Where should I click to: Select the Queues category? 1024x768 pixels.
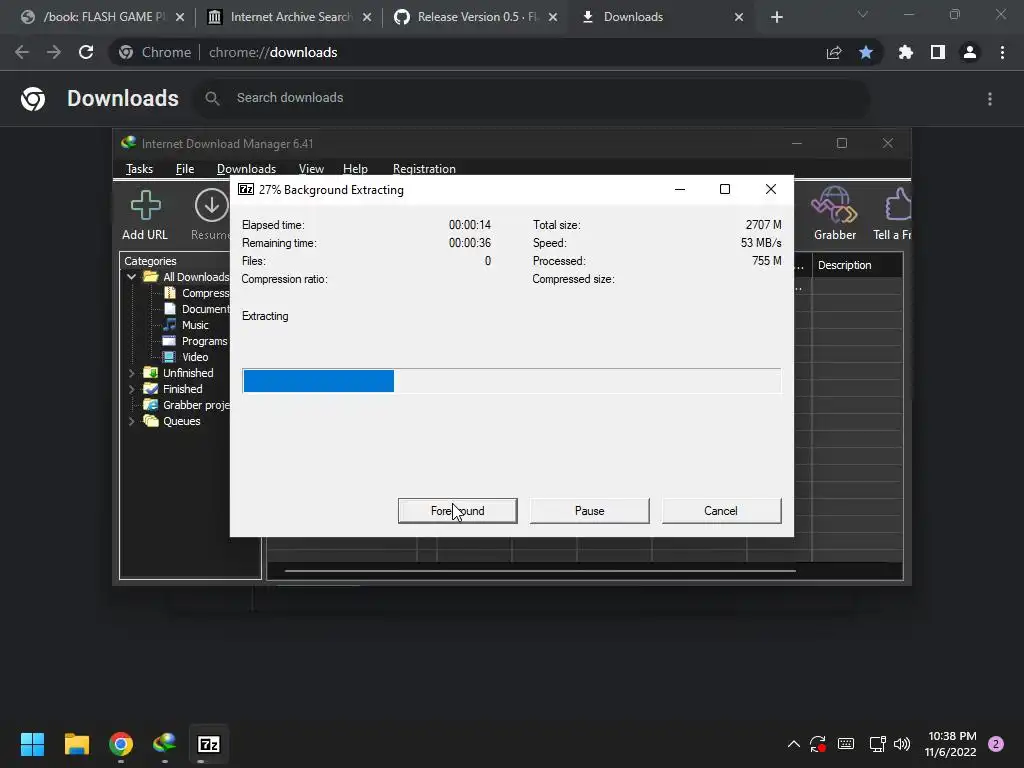172,421
